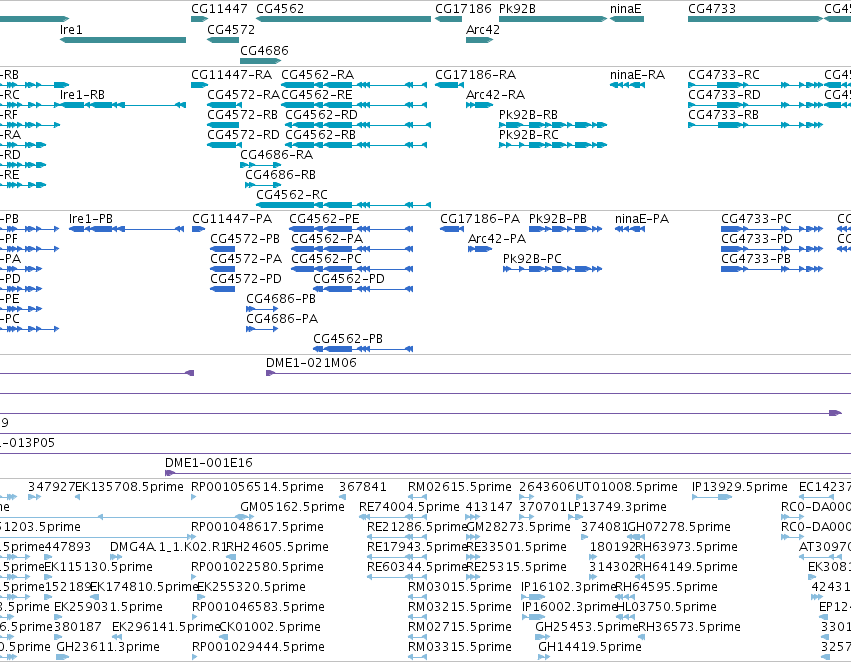The width and height of the screenshot is (851, 662).
Task: Click the CG4562-RE transcript label
Action: [317, 94]
